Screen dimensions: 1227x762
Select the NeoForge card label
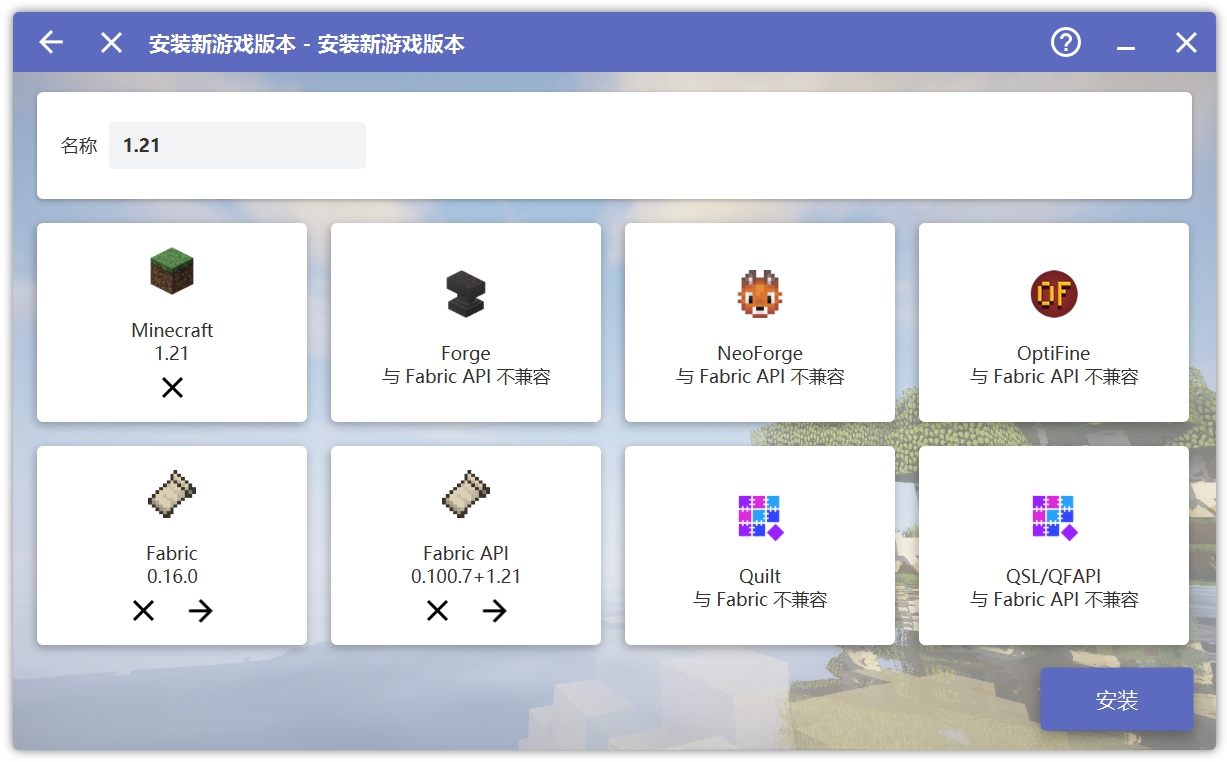[760, 353]
